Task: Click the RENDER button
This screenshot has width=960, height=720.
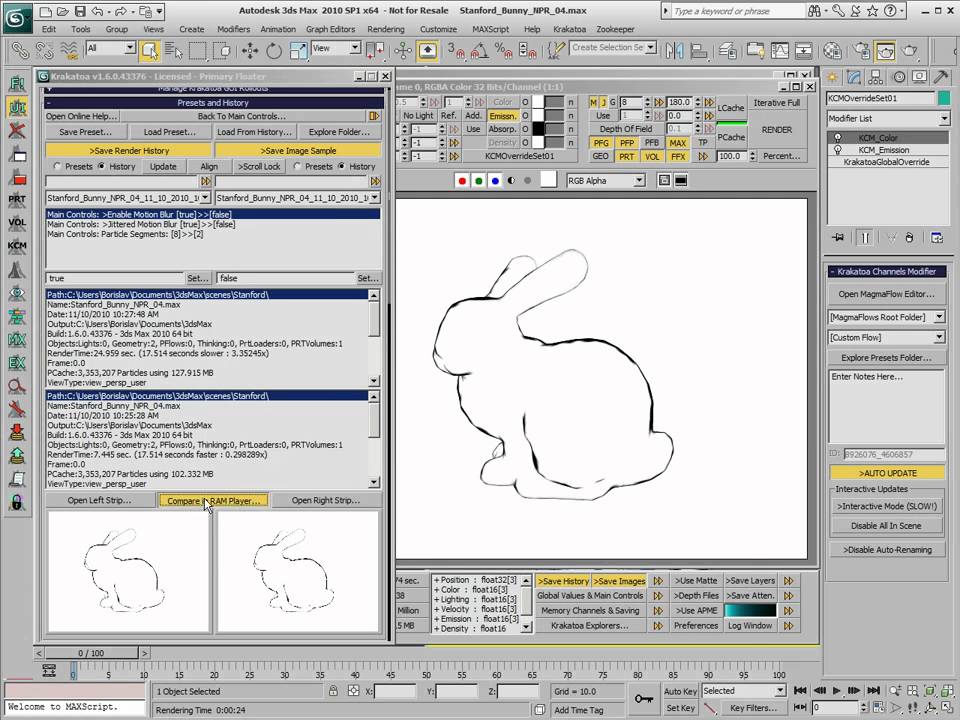Action: 776,130
